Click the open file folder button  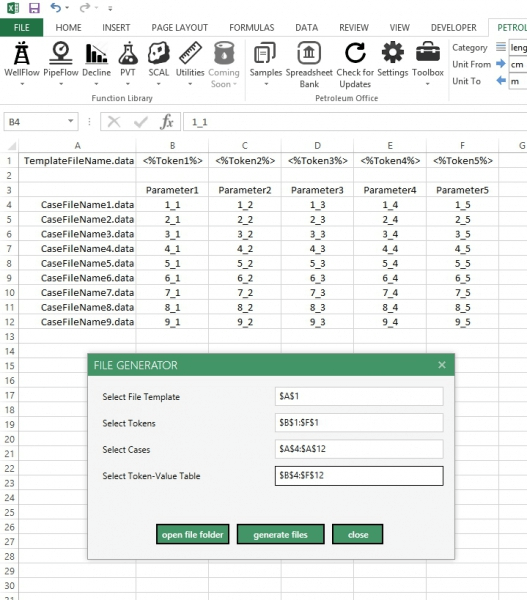pos(193,534)
